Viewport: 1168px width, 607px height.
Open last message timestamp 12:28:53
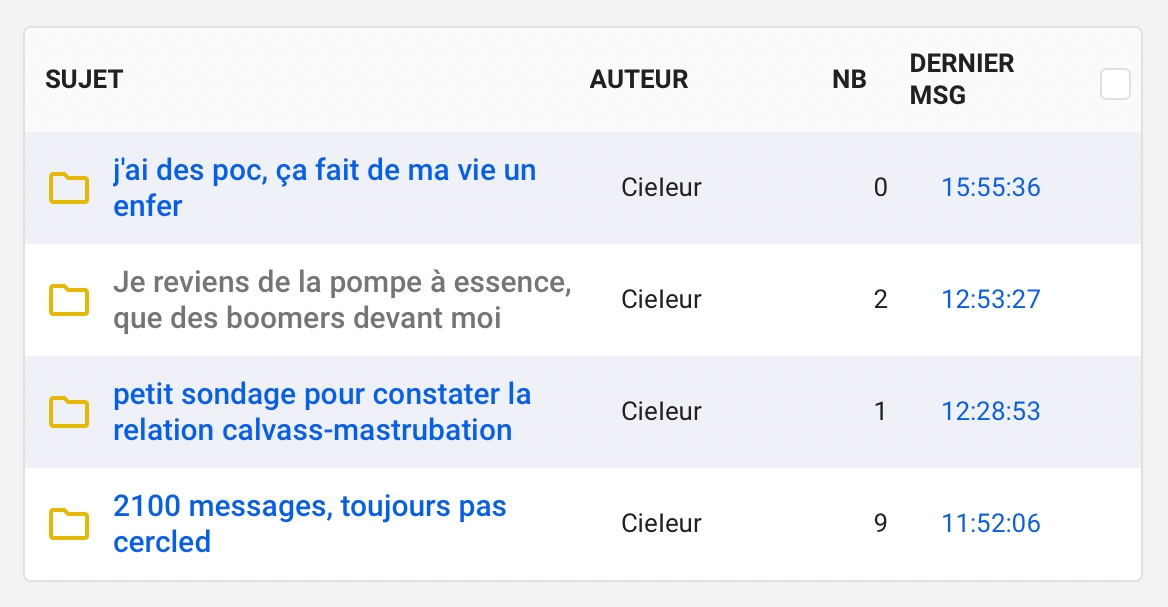(990, 411)
